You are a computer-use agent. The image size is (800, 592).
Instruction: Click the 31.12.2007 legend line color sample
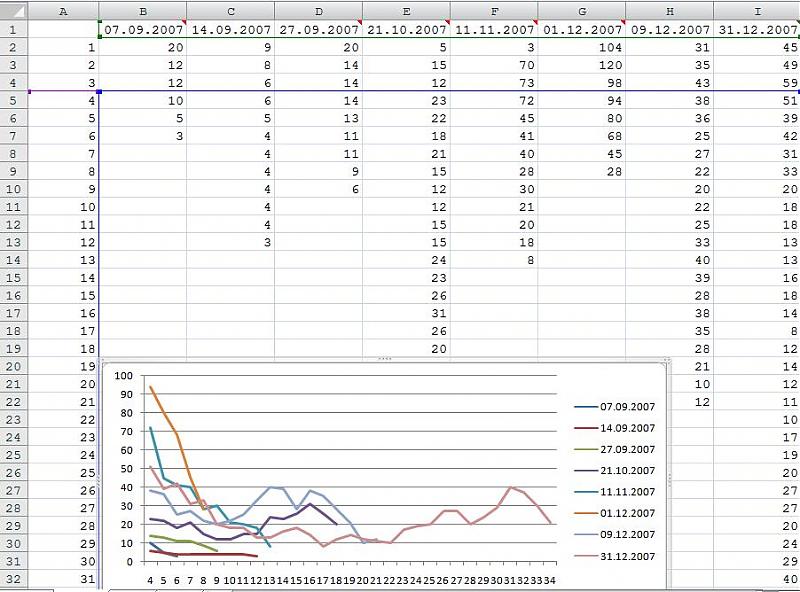click(585, 556)
